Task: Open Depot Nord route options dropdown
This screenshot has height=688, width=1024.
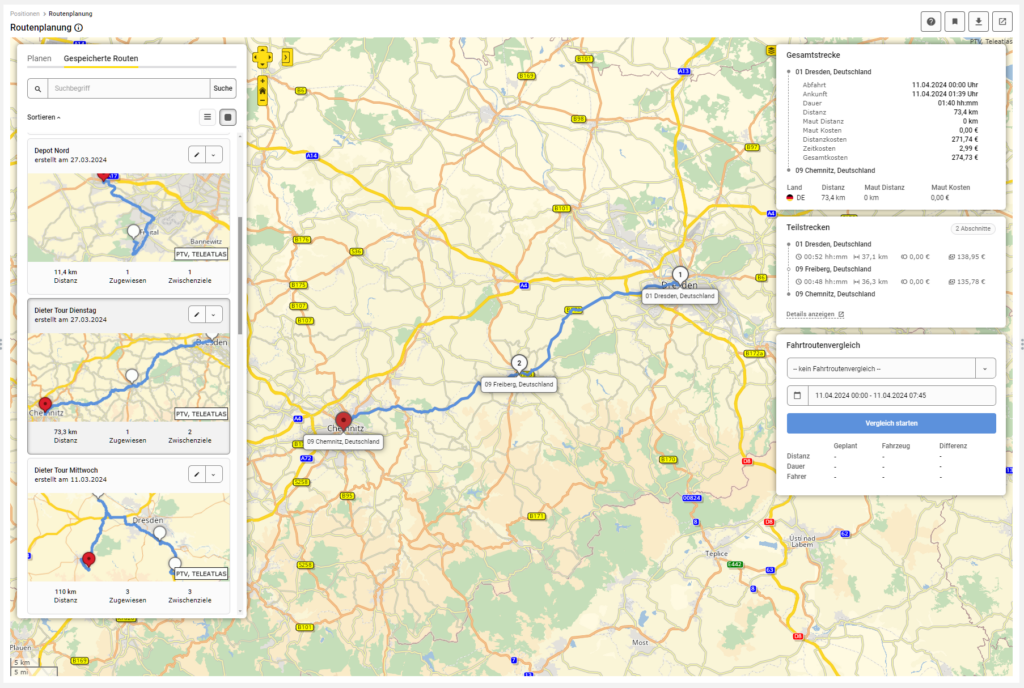Action: pyautogui.click(x=214, y=155)
